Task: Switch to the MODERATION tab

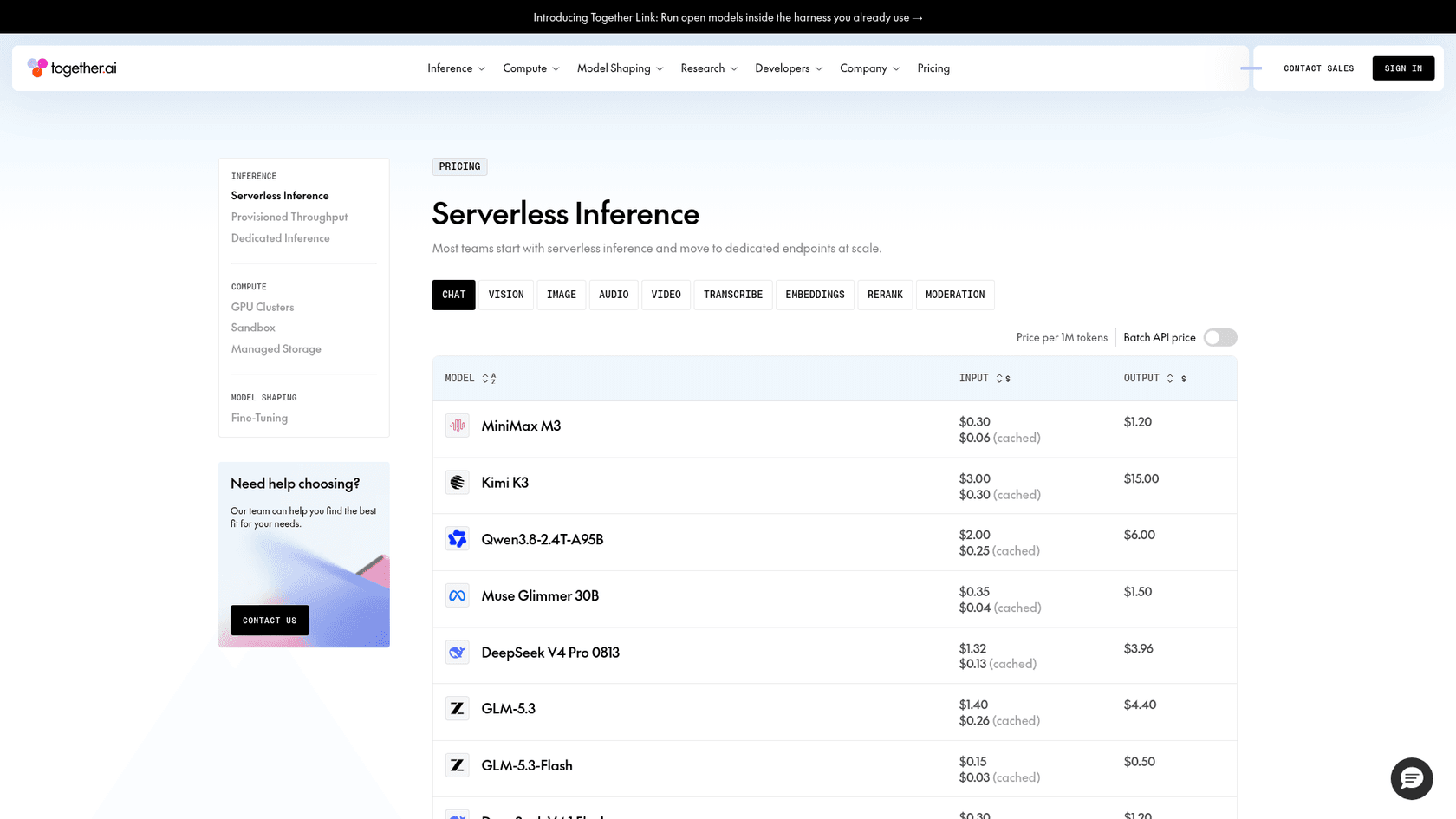Action: [955, 295]
